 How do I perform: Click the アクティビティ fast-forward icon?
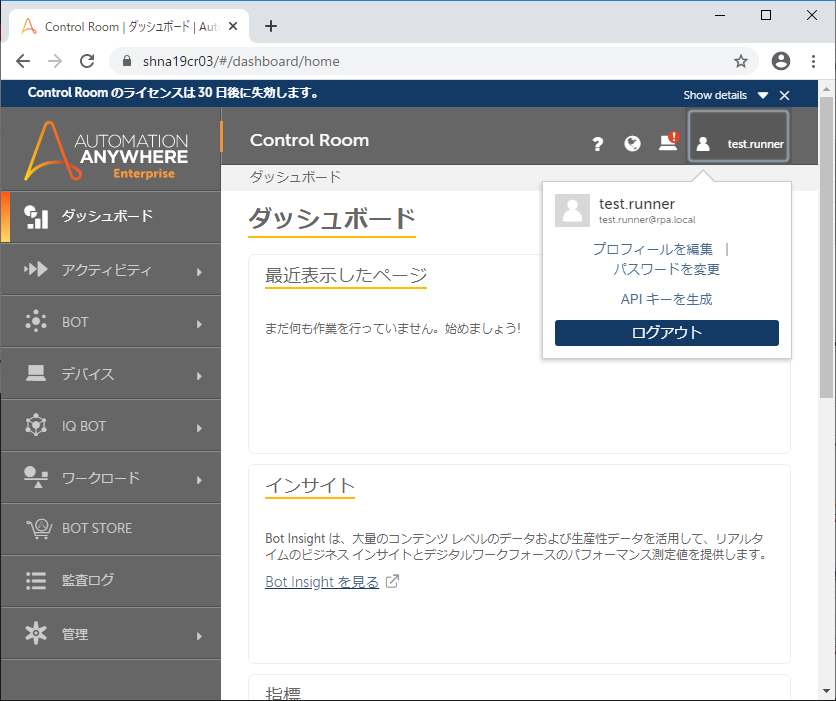pyautogui.click(x=36, y=269)
